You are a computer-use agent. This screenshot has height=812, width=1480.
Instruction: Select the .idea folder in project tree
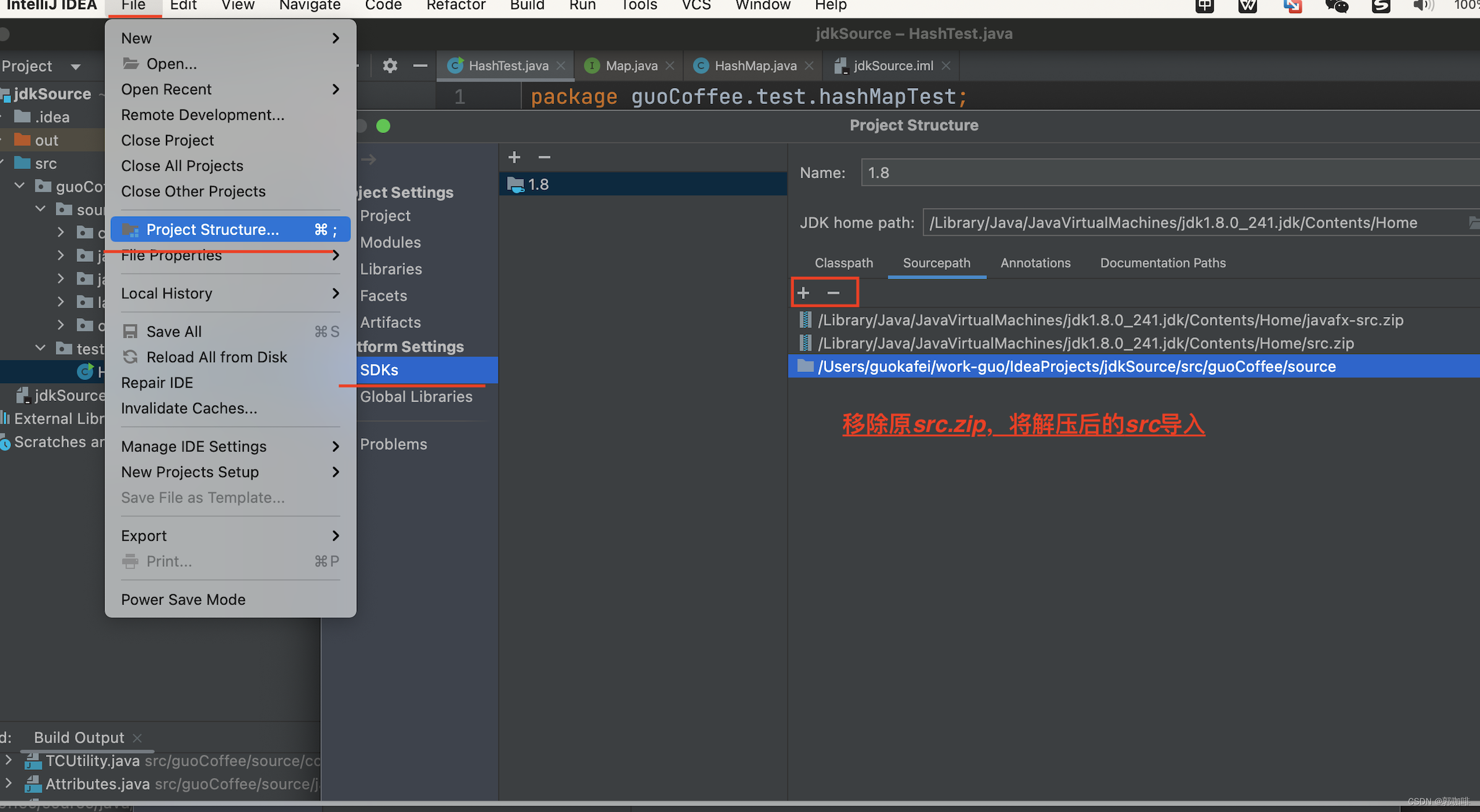click(52, 117)
